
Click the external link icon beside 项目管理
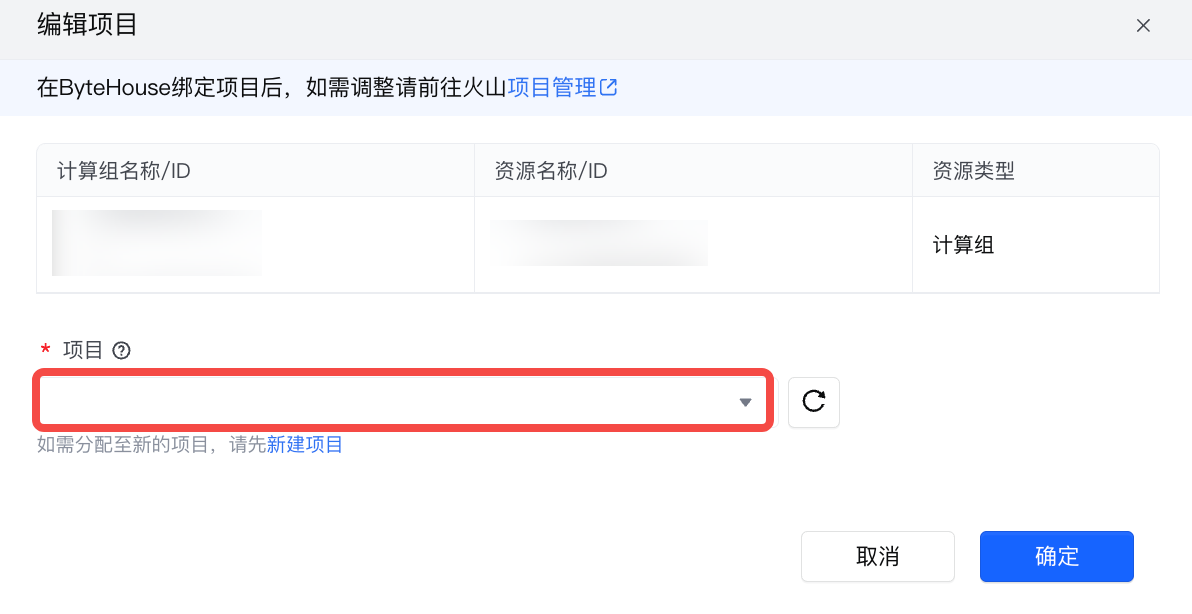tap(609, 88)
